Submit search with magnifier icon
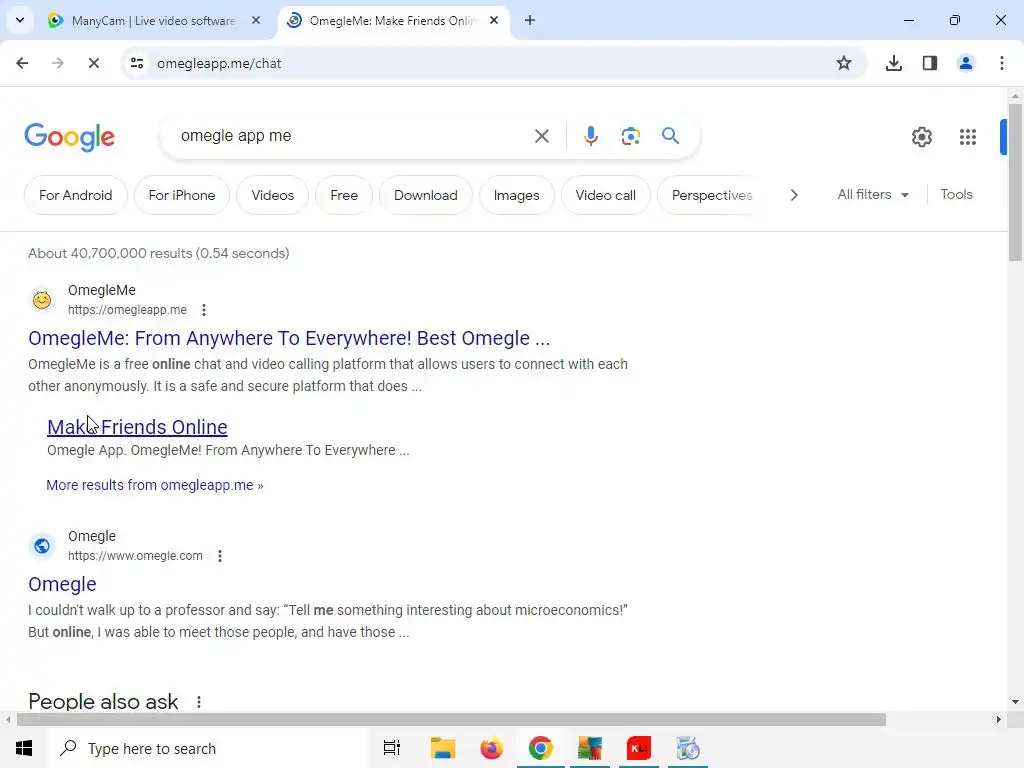The image size is (1024, 768). coord(671,136)
